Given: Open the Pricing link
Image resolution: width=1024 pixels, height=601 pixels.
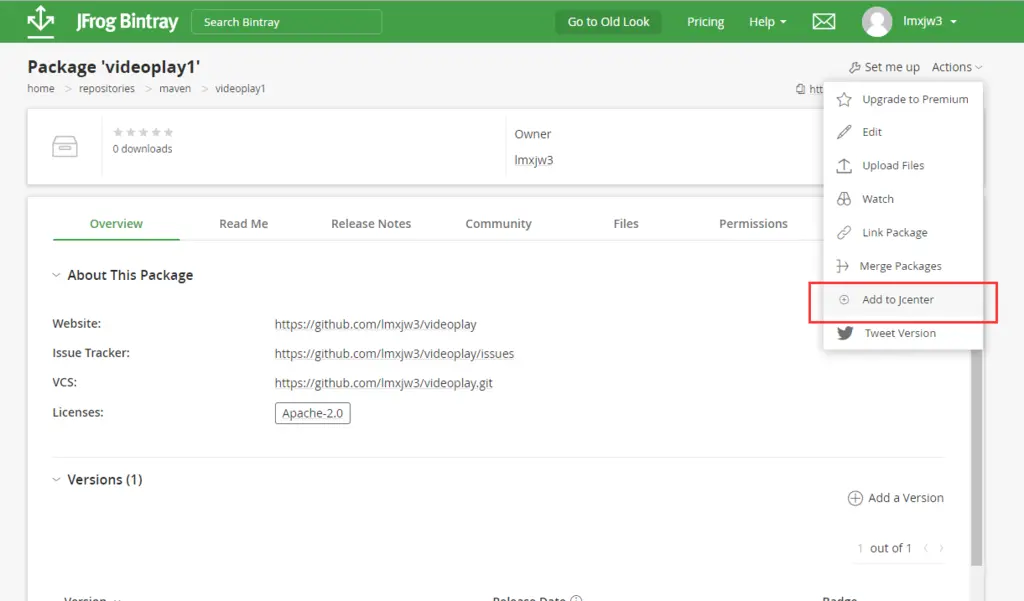Looking at the screenshot, I should [x=705, y=22].
